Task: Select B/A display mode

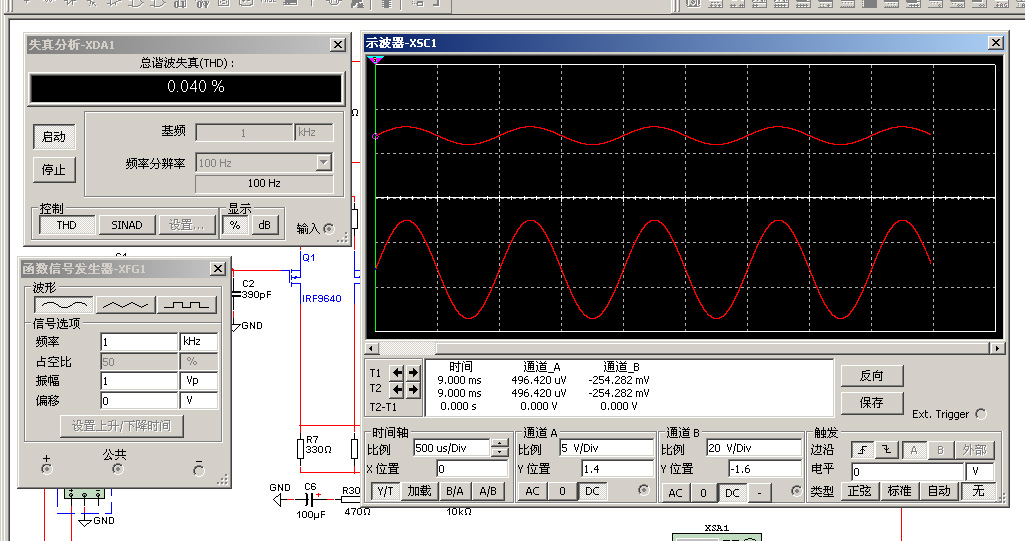Action: [x=454, y=491]
